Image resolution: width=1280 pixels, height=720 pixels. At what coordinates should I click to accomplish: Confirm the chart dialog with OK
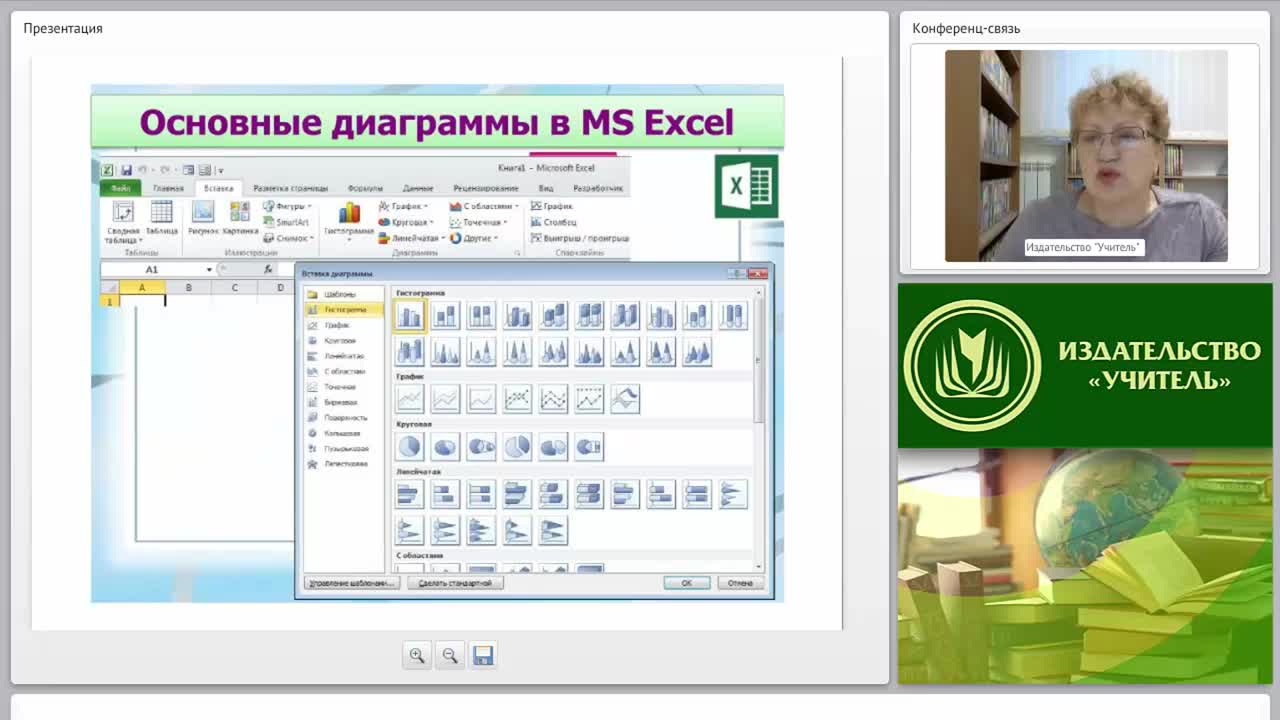coord(687,583)
